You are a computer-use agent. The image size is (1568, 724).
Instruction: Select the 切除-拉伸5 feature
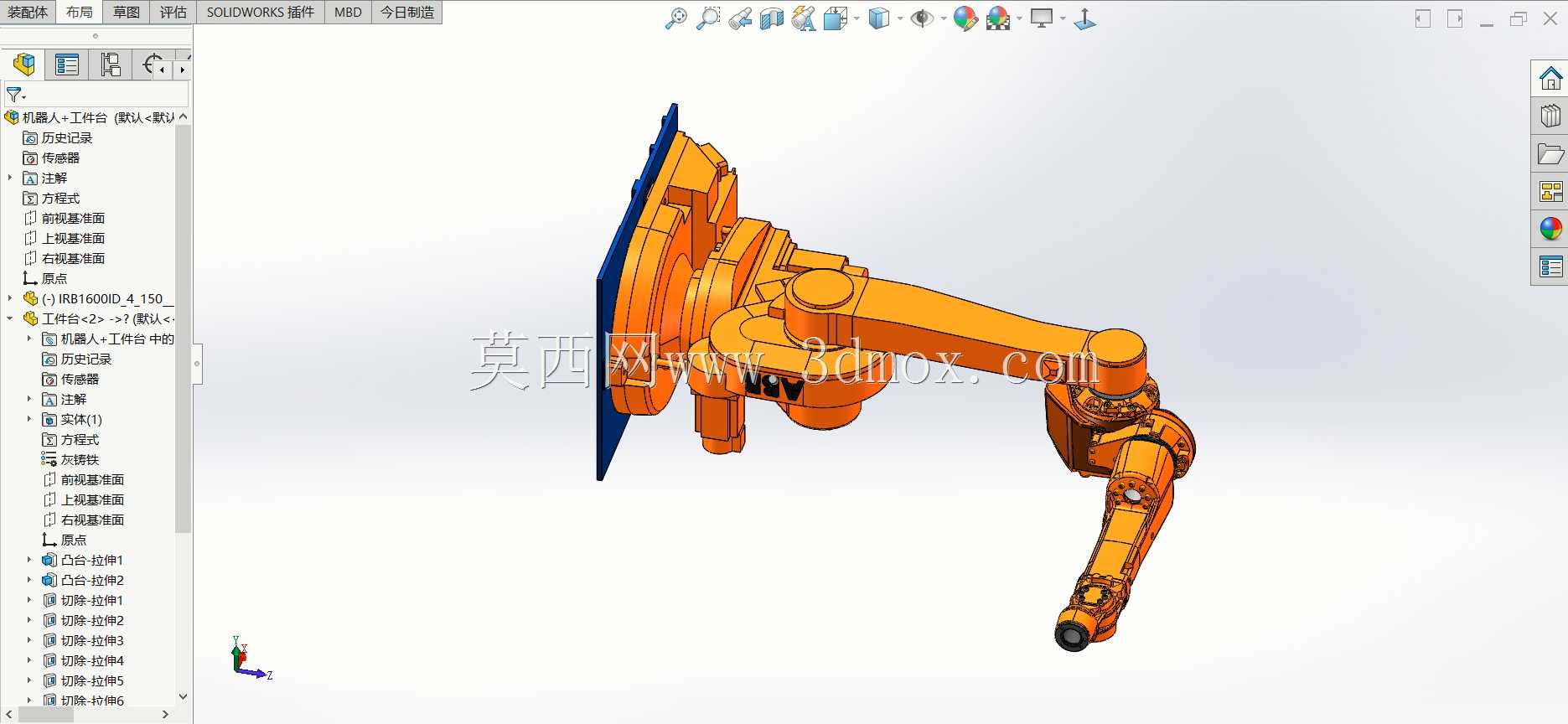[83, 680]
